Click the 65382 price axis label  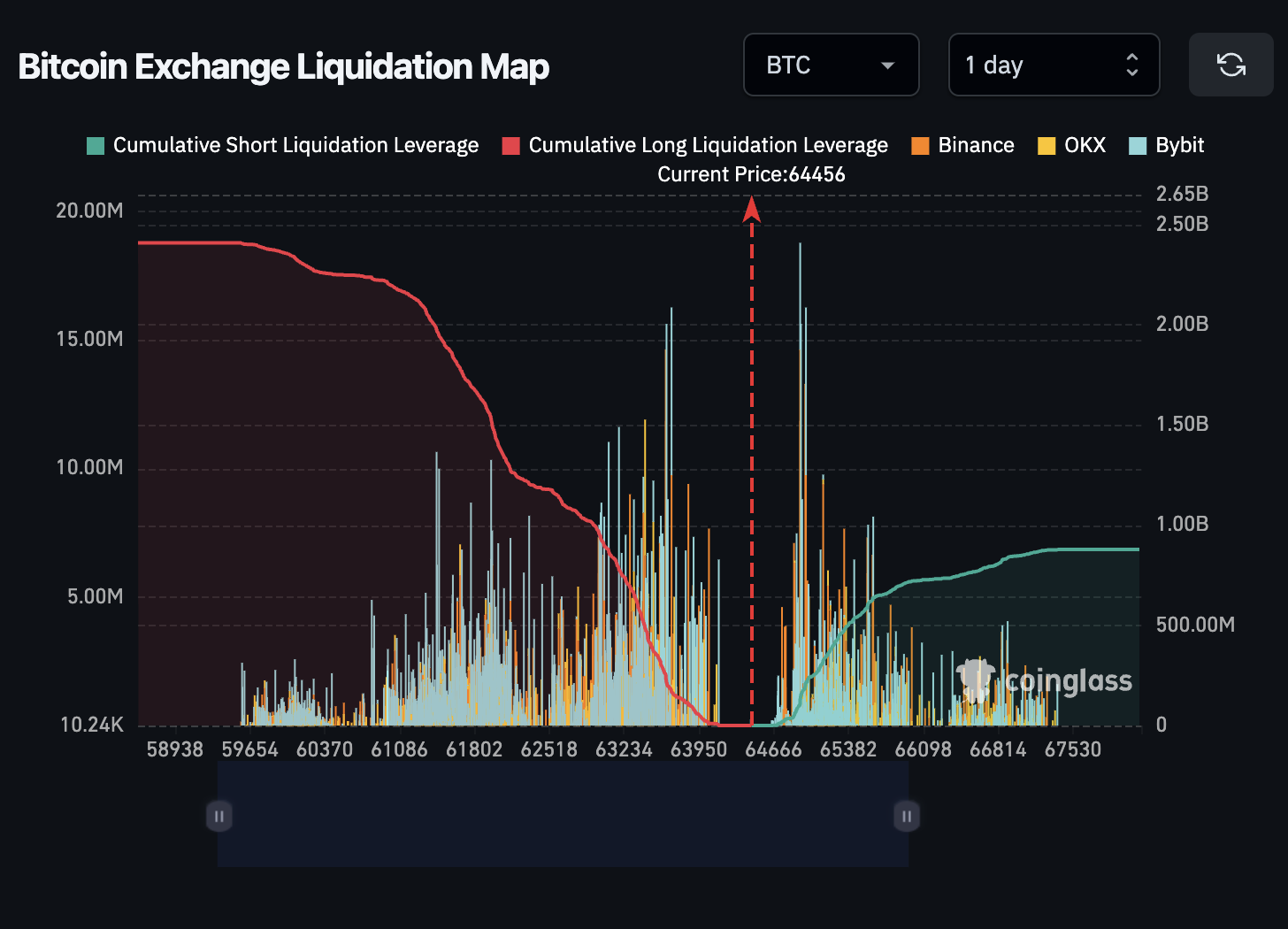848,749
